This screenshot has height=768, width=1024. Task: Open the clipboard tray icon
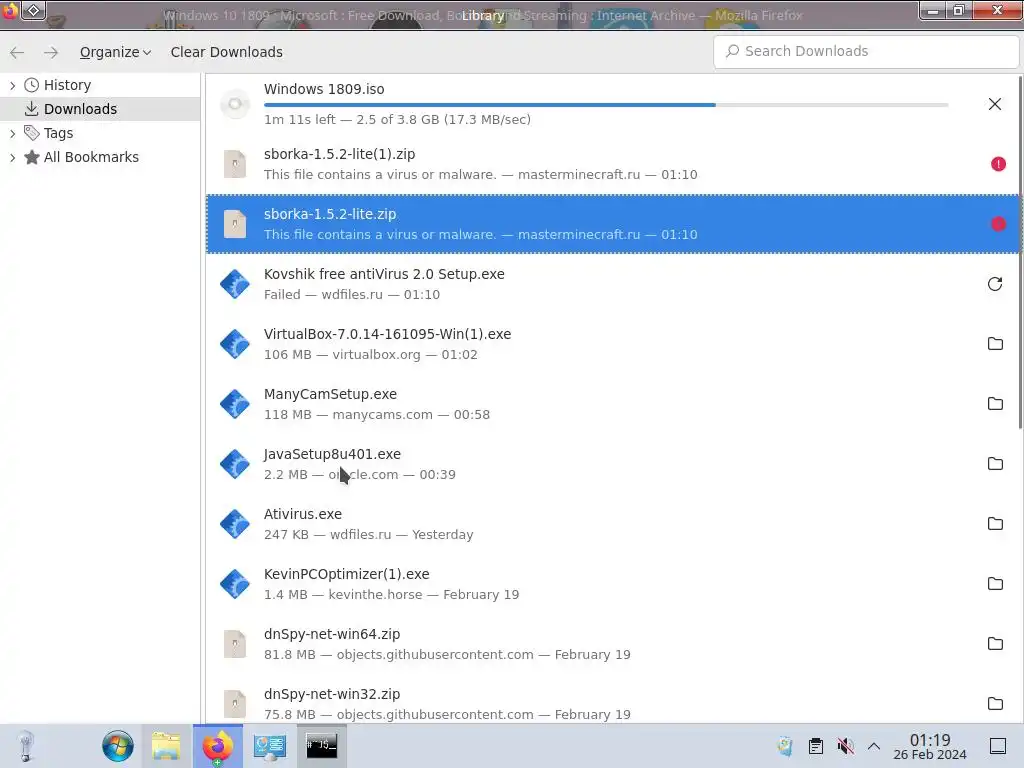816,746
